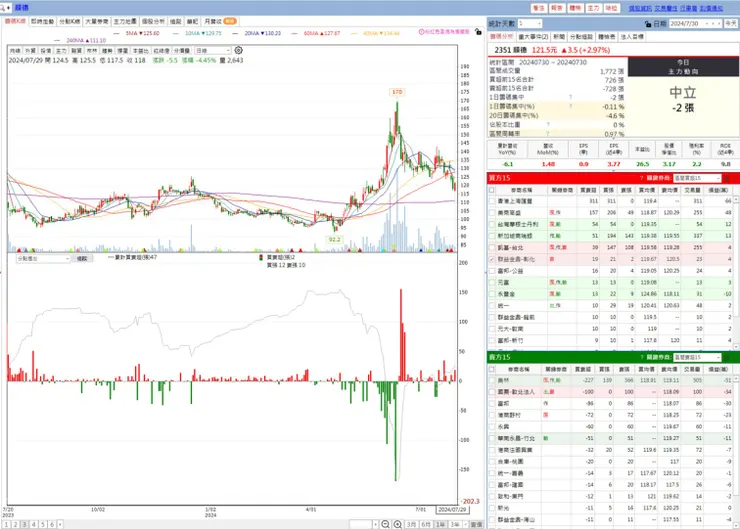The image size is (740, 529).
Task: Open the chart settings gear icon
Action: tap(239, 50)
